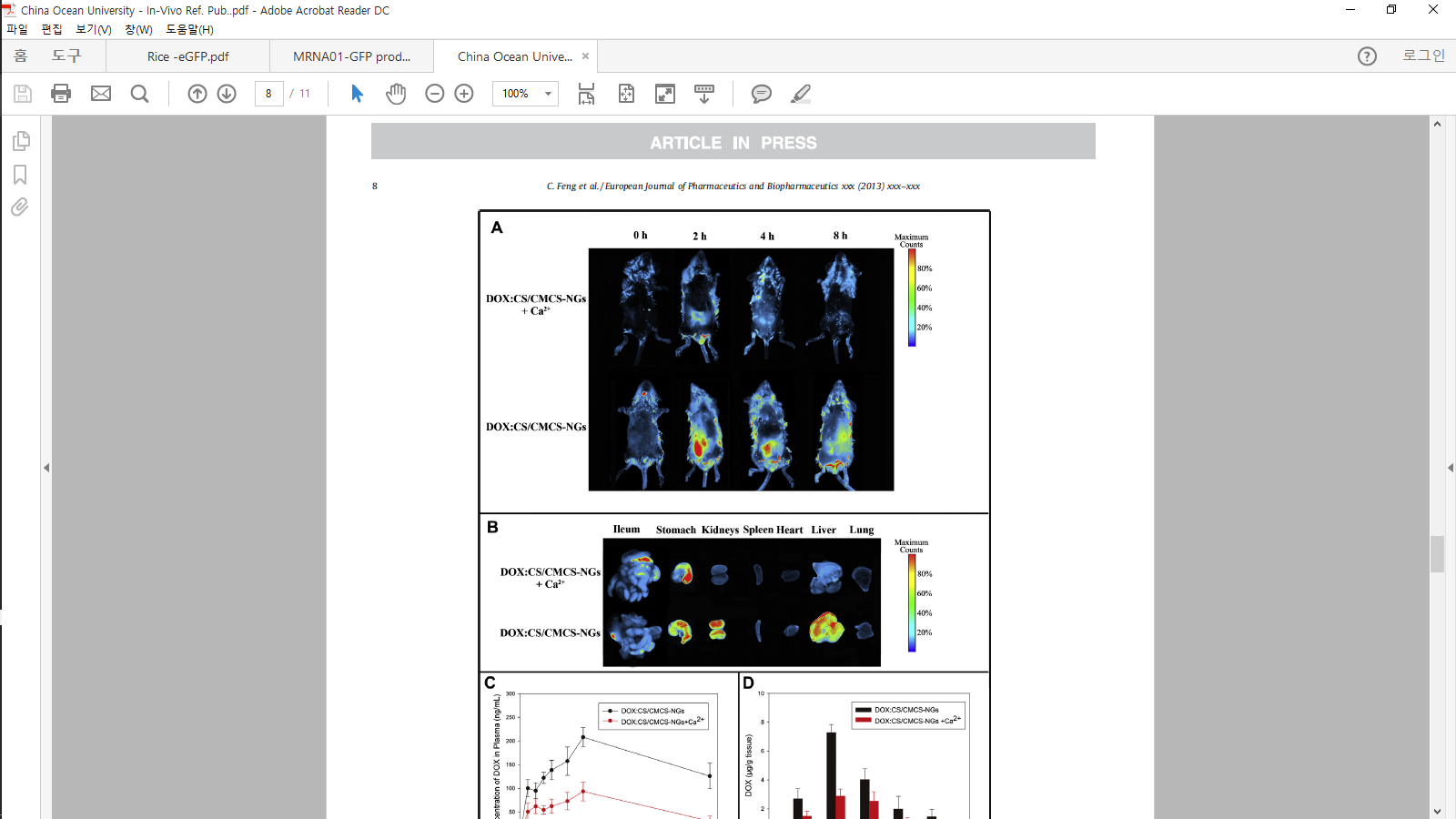The height and width of the screenshot is (819, 1456).
Task: Restore the Acrobat window size
Action: (1391, 10)
